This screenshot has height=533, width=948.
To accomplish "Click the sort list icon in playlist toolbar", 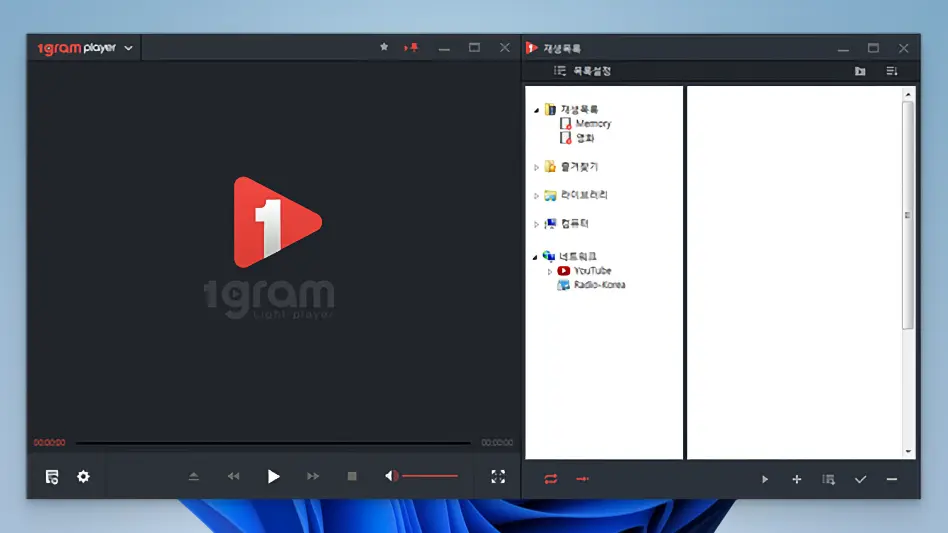I will (892, 71).
